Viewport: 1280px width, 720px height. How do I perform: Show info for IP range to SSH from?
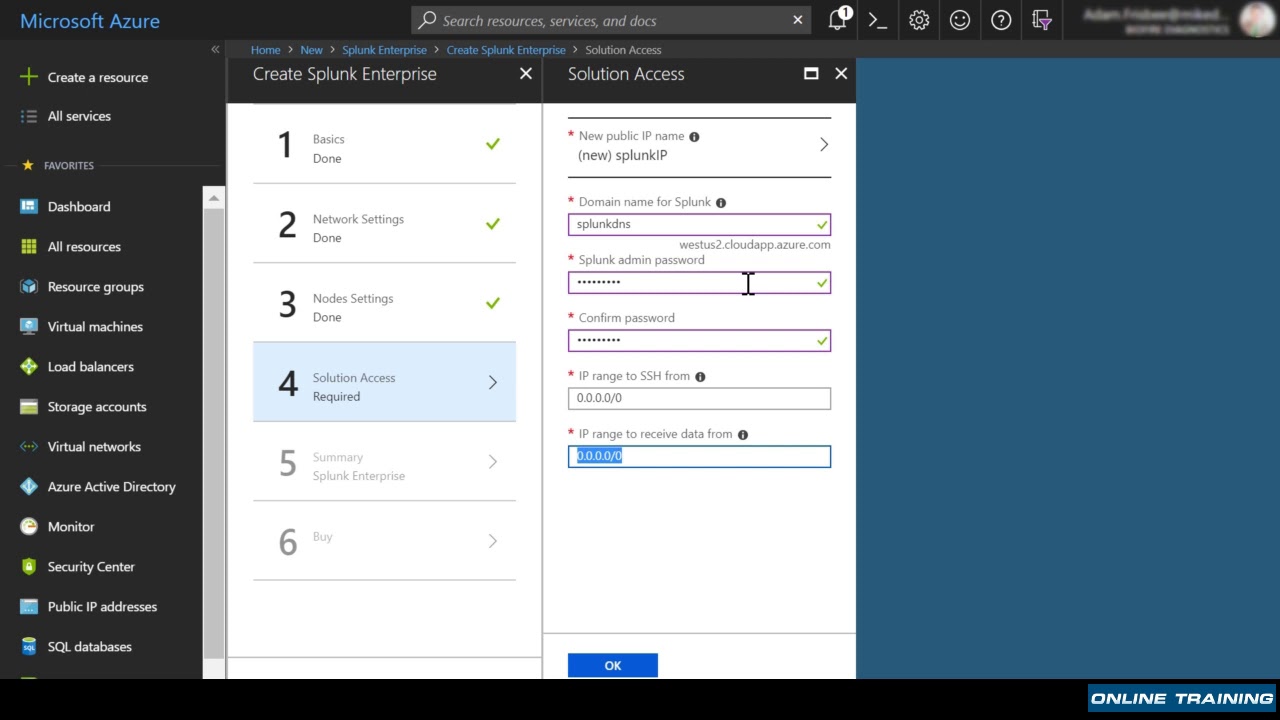pyautogui.click(x=700, y=376)
